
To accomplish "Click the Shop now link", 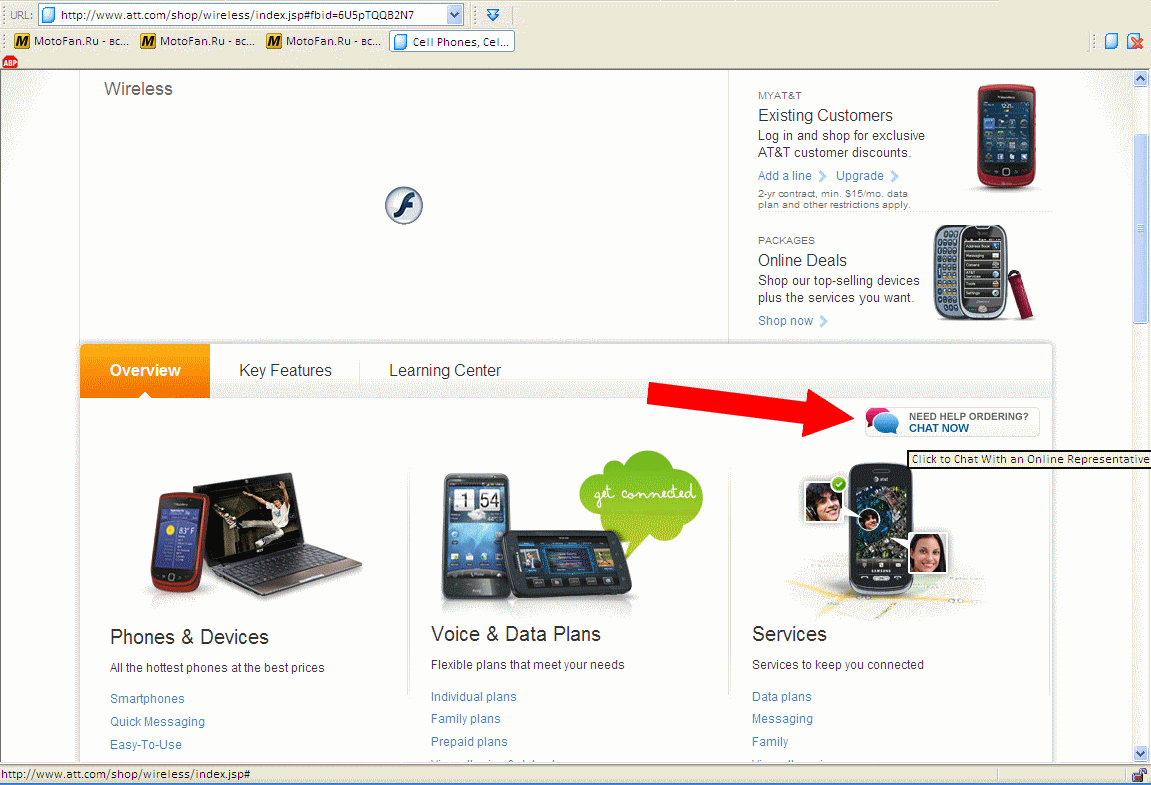I will click(x=785, y=321).
